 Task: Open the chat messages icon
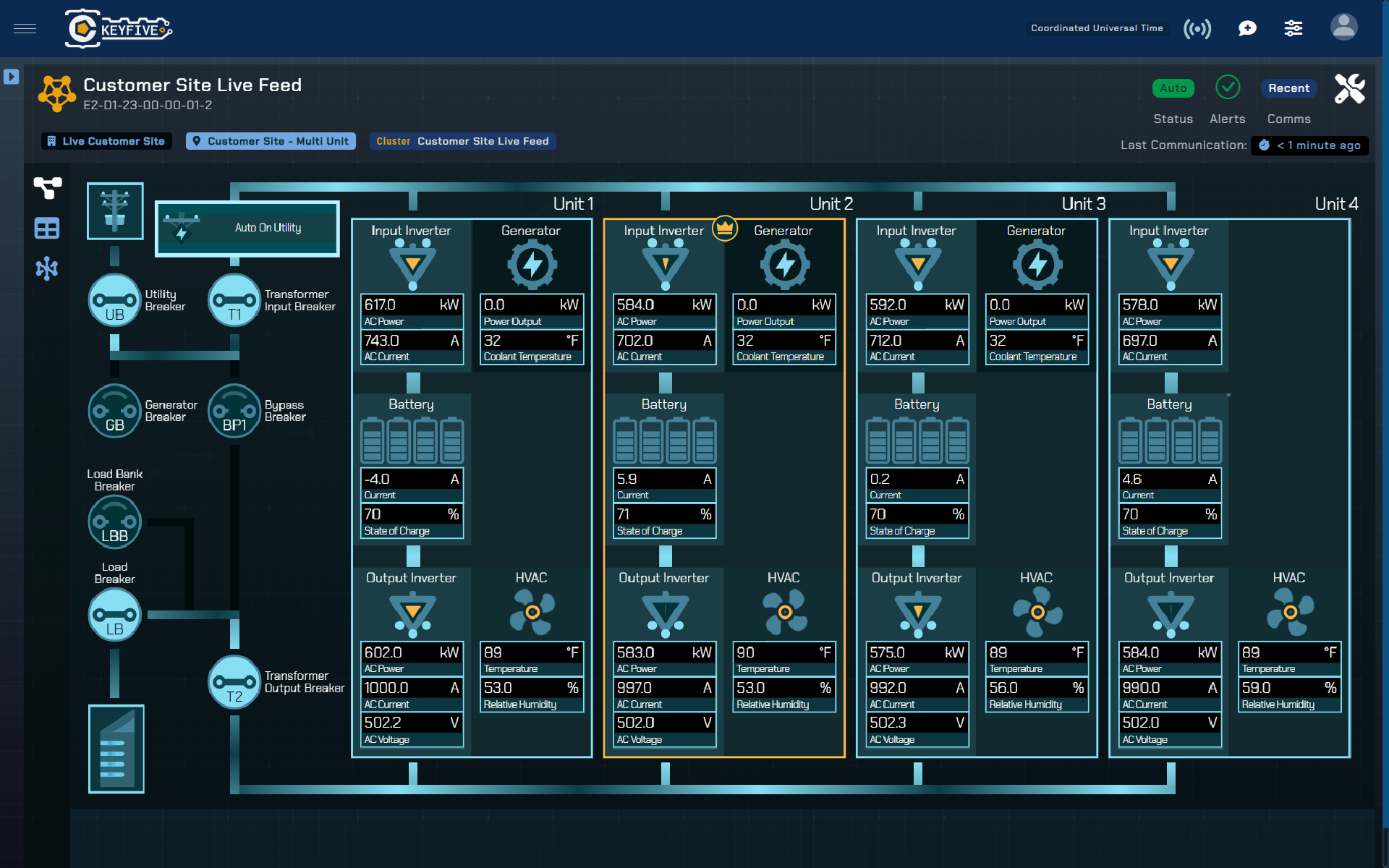[x=1246, y=29]
